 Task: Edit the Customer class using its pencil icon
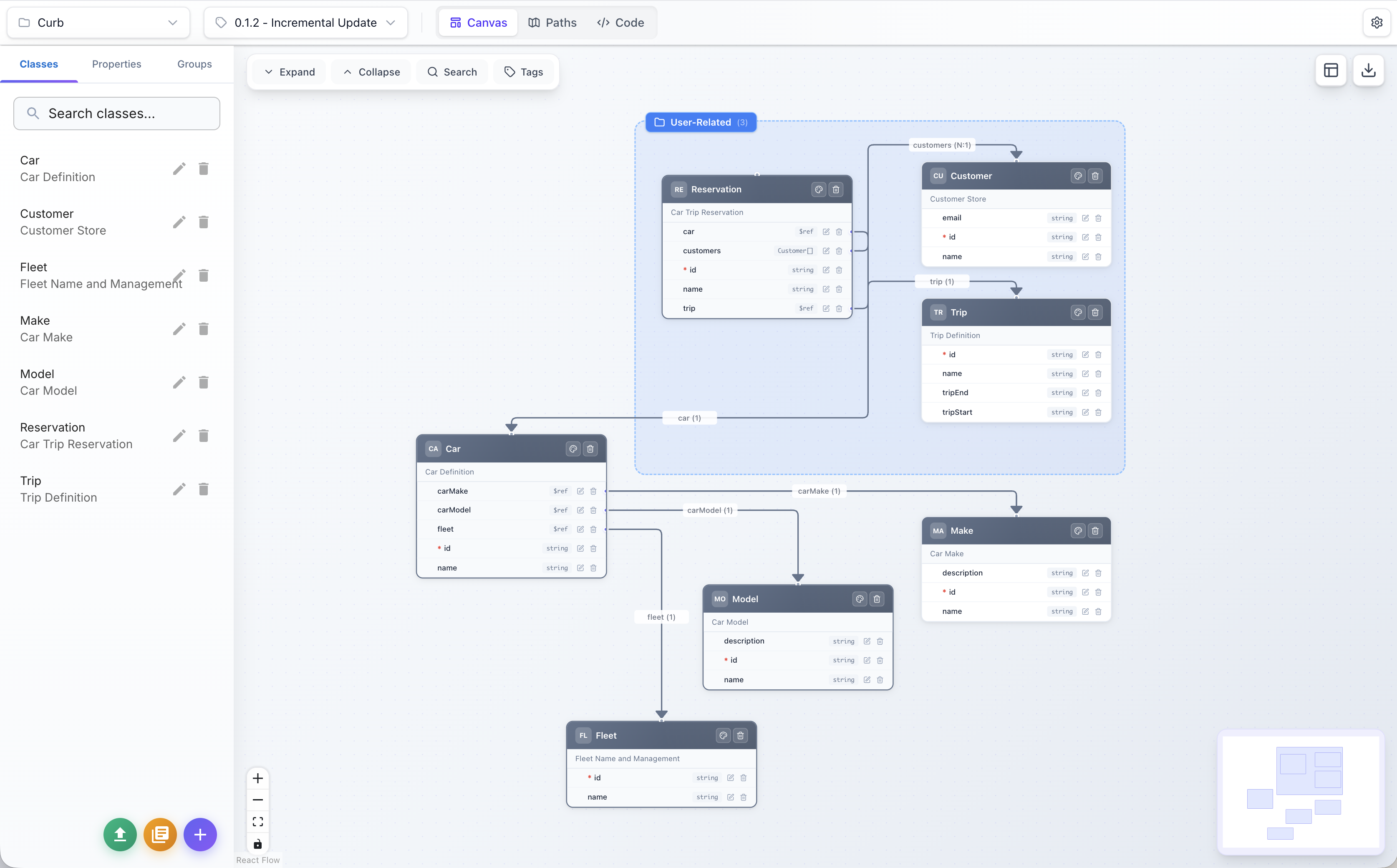click(180, 222)
